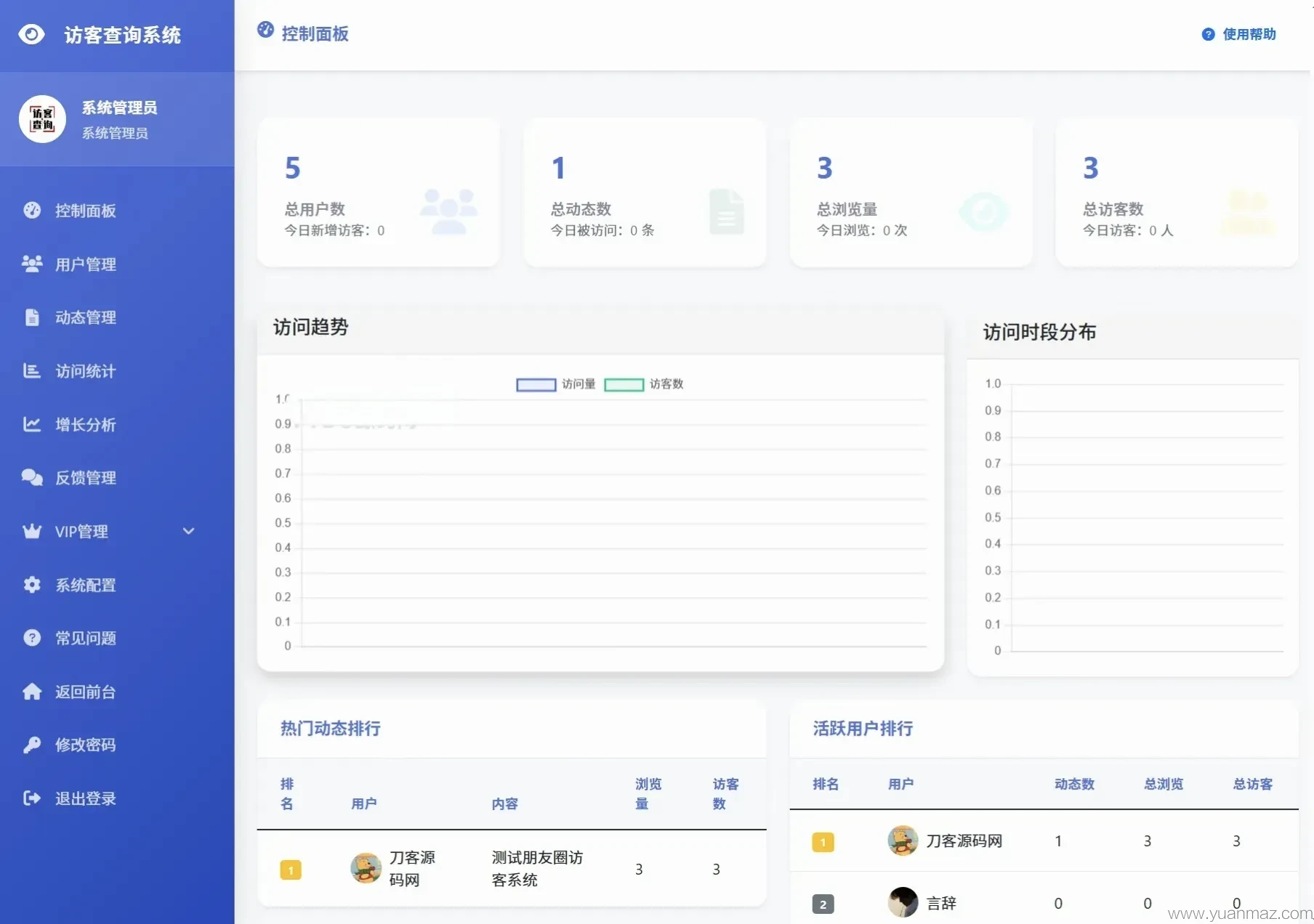The image size is (1314, 924).
Task: Click the gear icon next to 系统配置
Action: pyautogui.click(x=32, y=585)
